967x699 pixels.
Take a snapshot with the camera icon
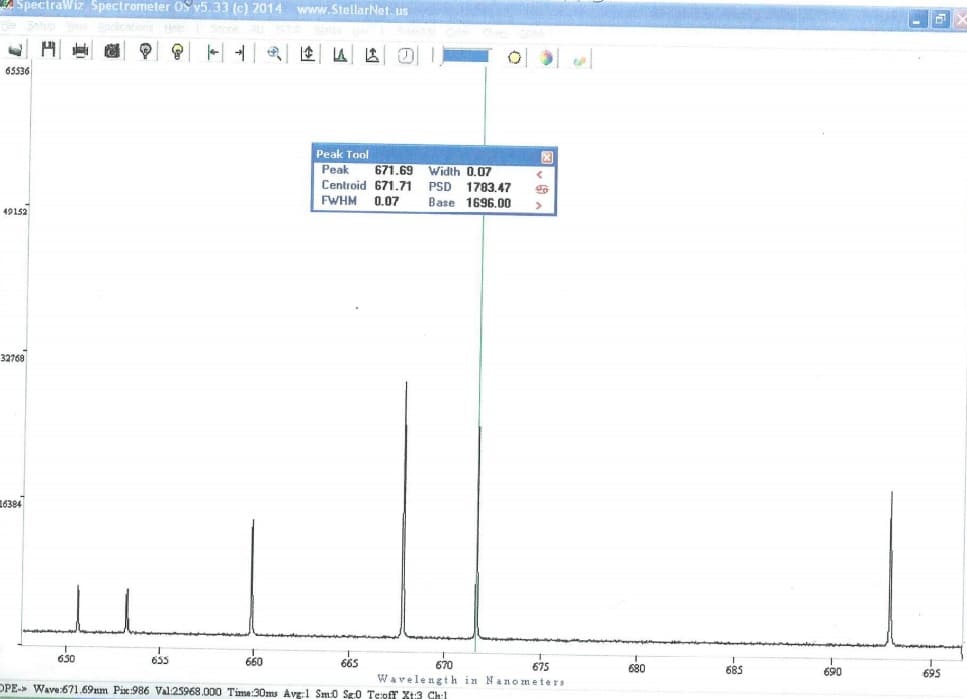click(112, 51)
